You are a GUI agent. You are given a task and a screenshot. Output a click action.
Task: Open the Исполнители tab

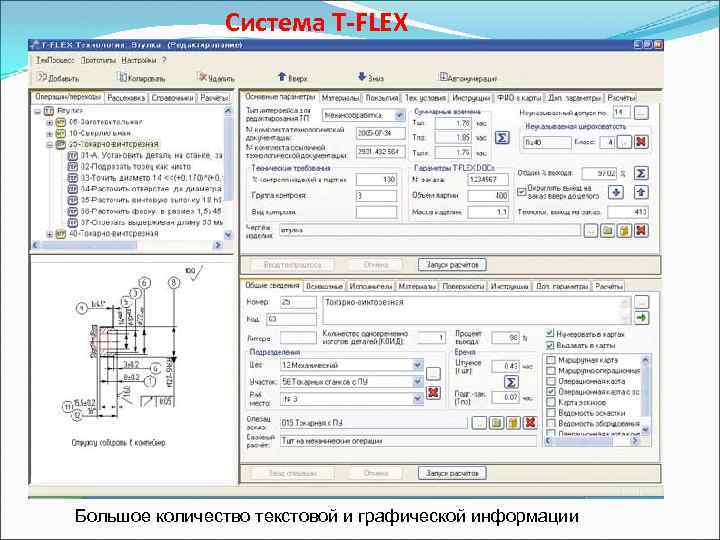point(371,286)
